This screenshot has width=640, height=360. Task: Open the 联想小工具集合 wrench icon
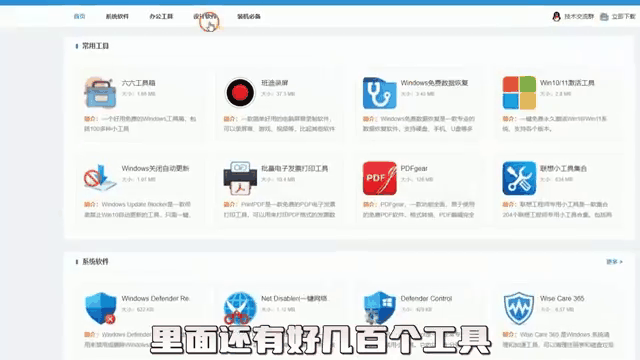(519, 178)
